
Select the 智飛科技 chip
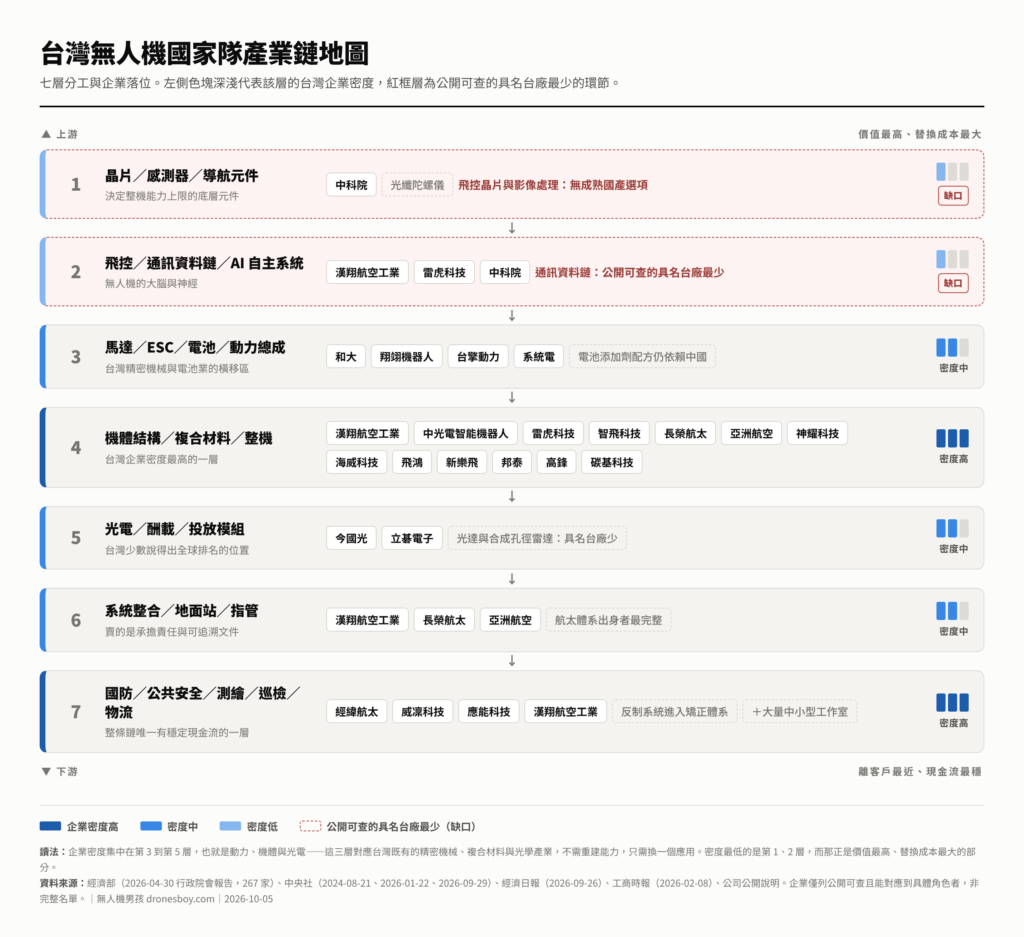[x=619, y=433]
